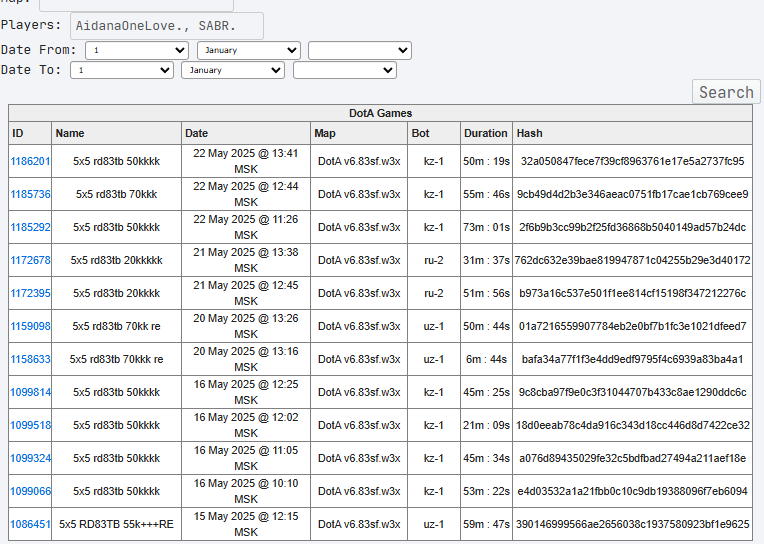Image resolution: width=764 pixels, height=544 pixels.
Task: Click date '22 May 2025 @ 13:41 MSK'
Action: click(x=246, y=161)
